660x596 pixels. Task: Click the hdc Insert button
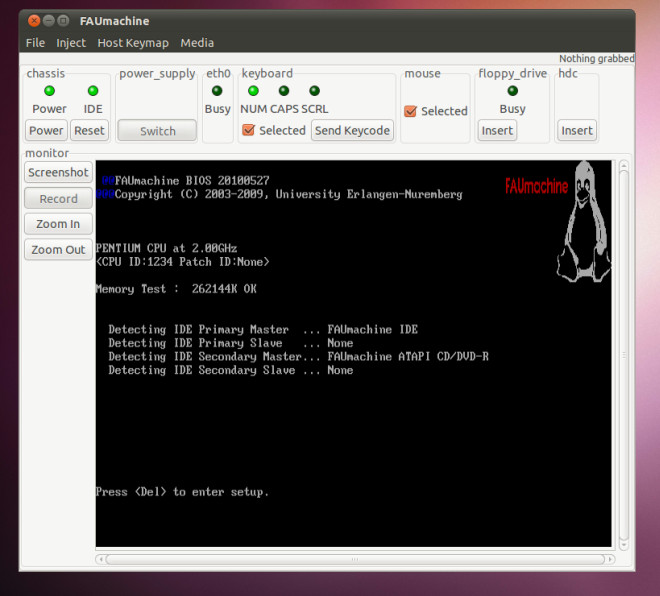[577, 130]
